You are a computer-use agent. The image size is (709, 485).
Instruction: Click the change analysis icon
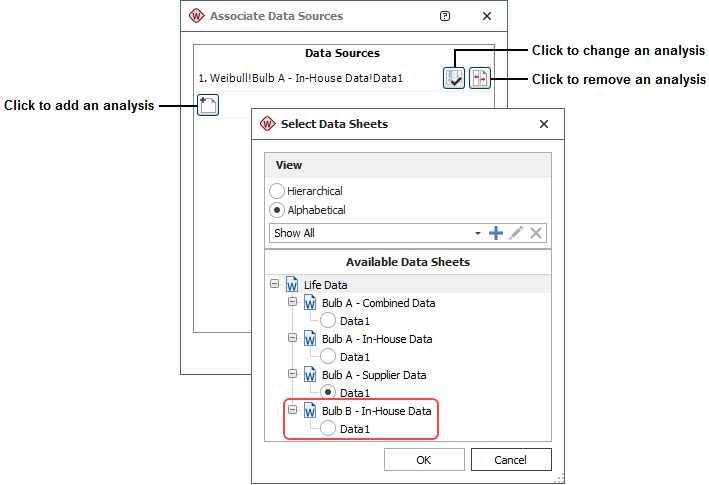click(455, 78)
